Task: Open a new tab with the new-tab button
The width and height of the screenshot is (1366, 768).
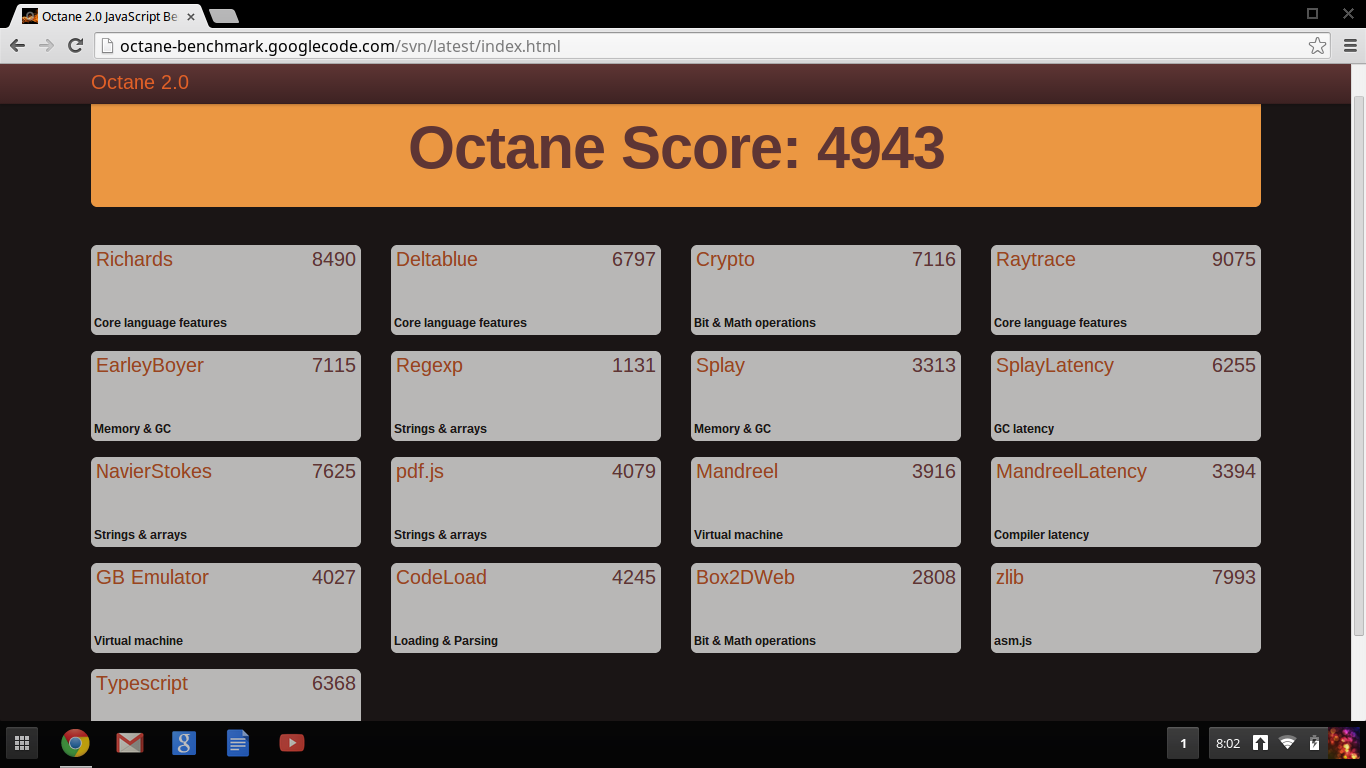Action: coord(224,16)
